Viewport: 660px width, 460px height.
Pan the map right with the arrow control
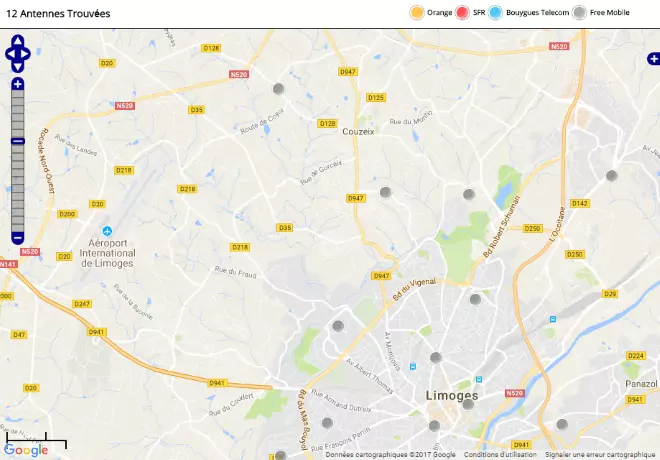(x=26, y=54)
